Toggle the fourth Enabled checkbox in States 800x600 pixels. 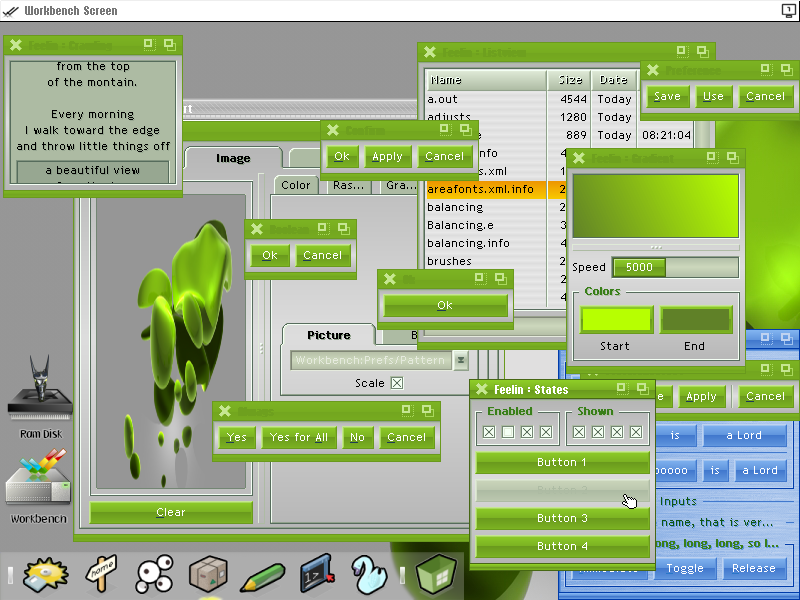[546, 433]
